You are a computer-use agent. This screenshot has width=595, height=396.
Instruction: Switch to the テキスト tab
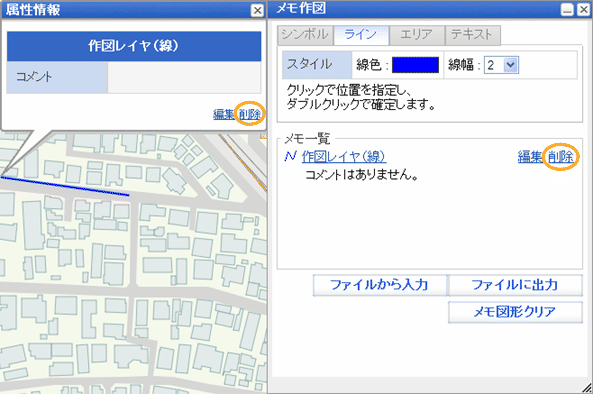(x=472, y=35)
